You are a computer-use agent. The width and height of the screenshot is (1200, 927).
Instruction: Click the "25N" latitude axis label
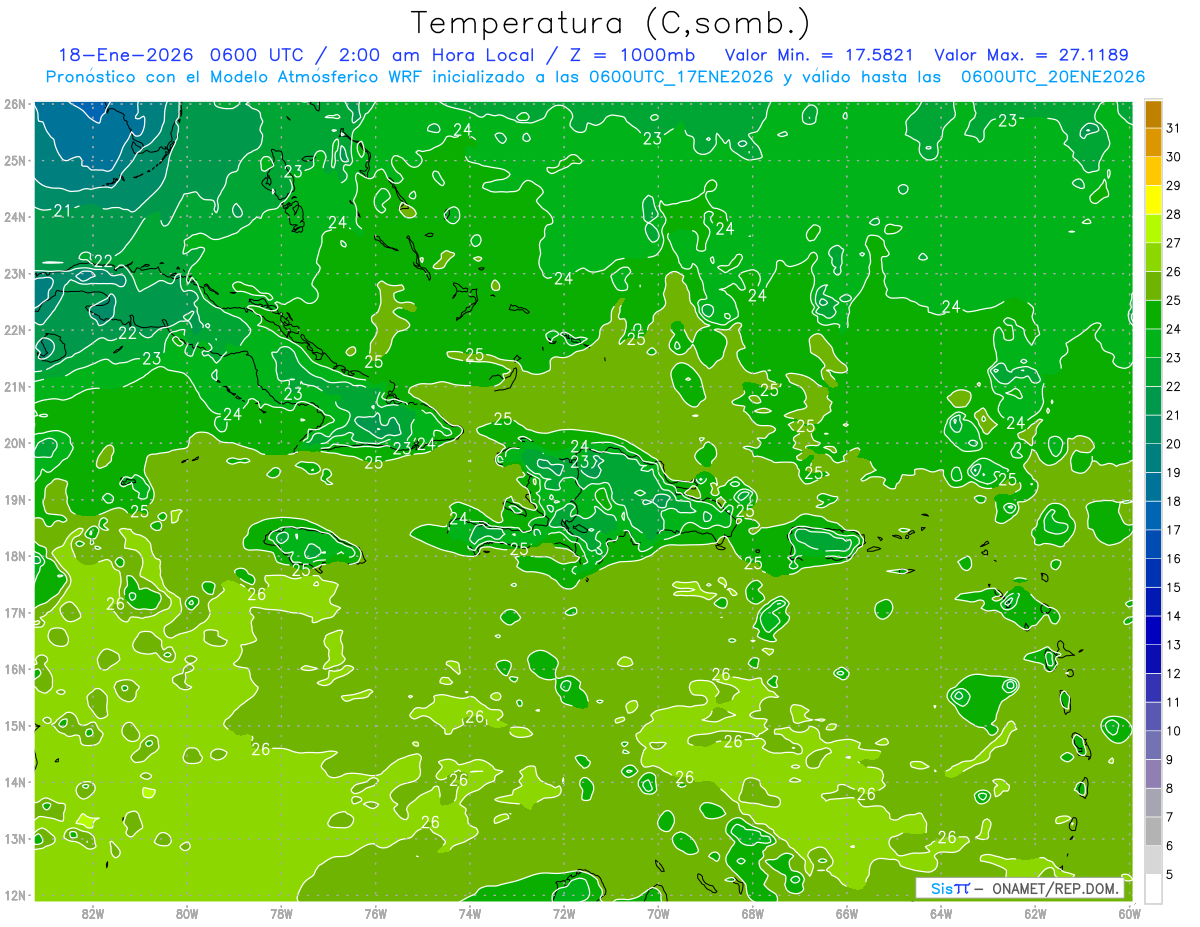click(15, 160)
